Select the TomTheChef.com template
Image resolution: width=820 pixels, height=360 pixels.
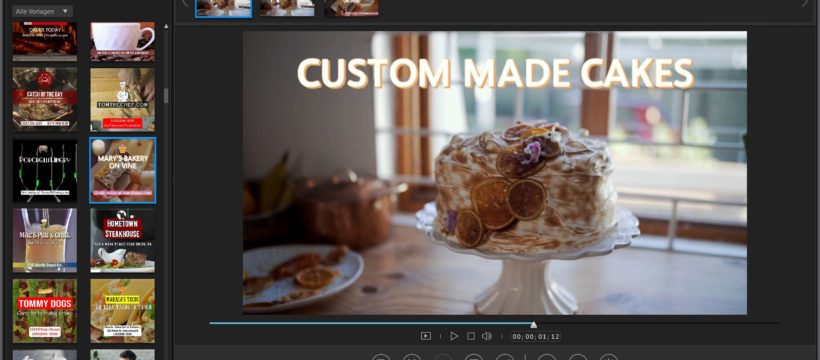coord(122,99)
